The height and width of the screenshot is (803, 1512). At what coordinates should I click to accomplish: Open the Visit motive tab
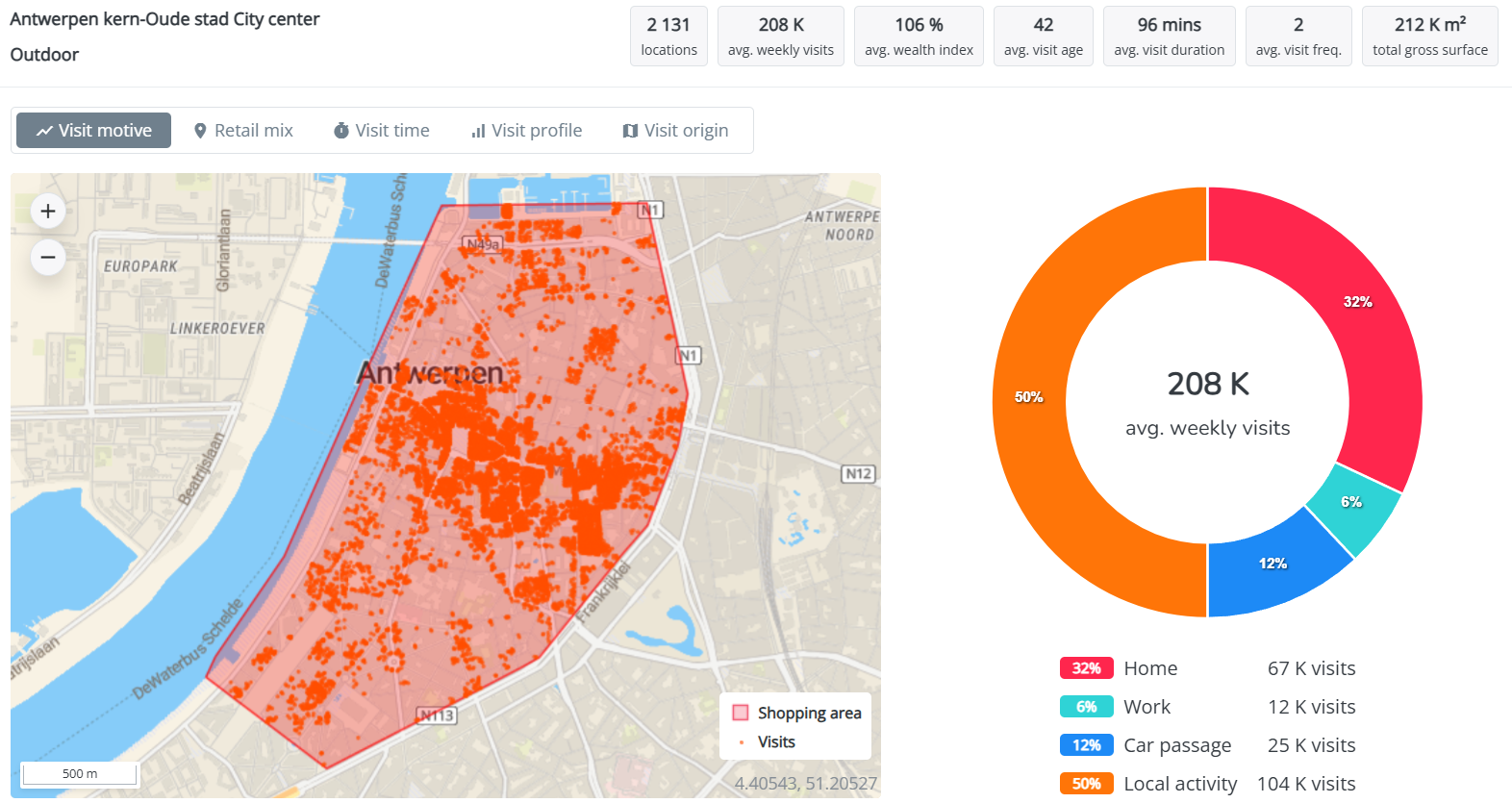click(x=93, y=131)
